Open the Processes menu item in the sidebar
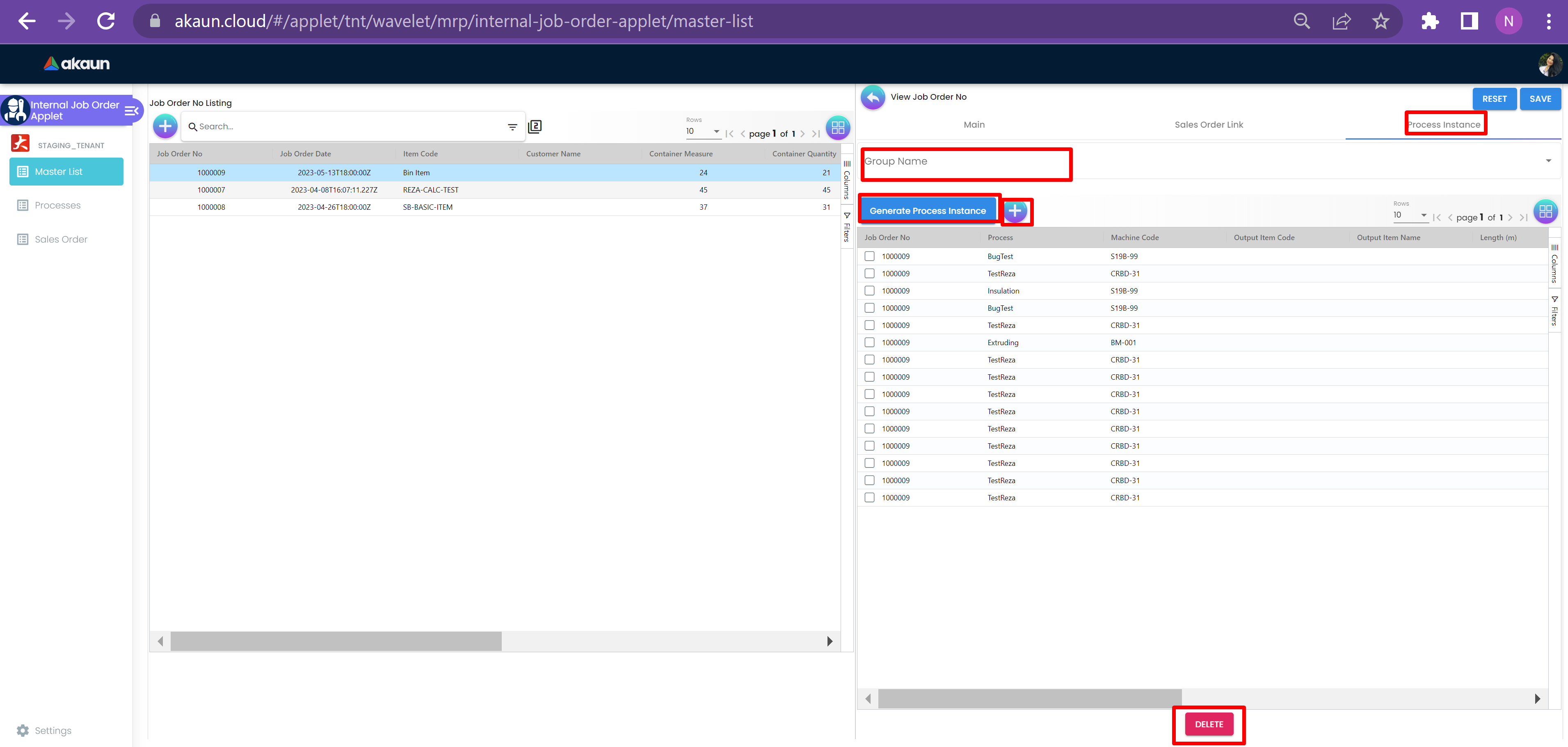This screenshot has height=747, width=1568. tap(58, 205)
